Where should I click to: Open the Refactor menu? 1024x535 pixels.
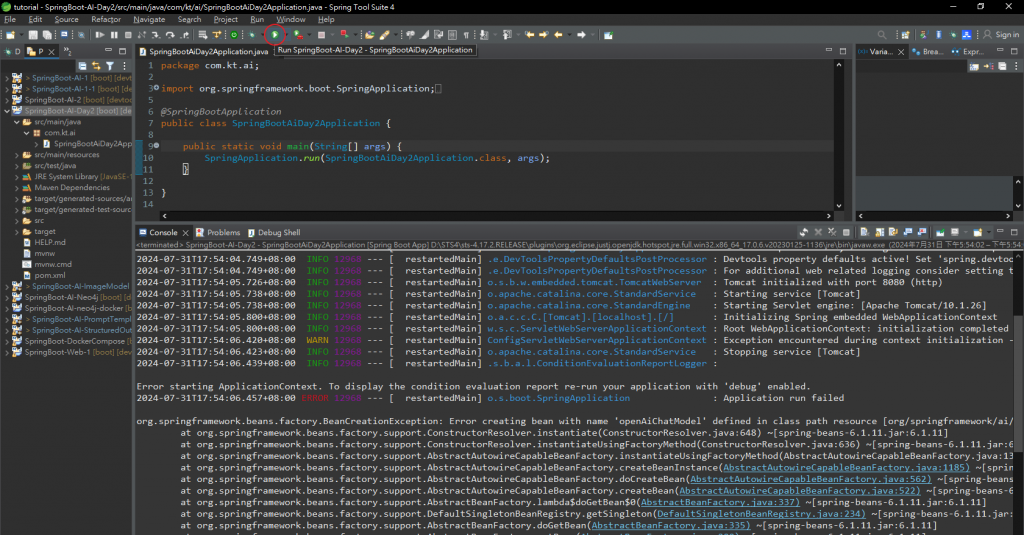pos(105,19)
